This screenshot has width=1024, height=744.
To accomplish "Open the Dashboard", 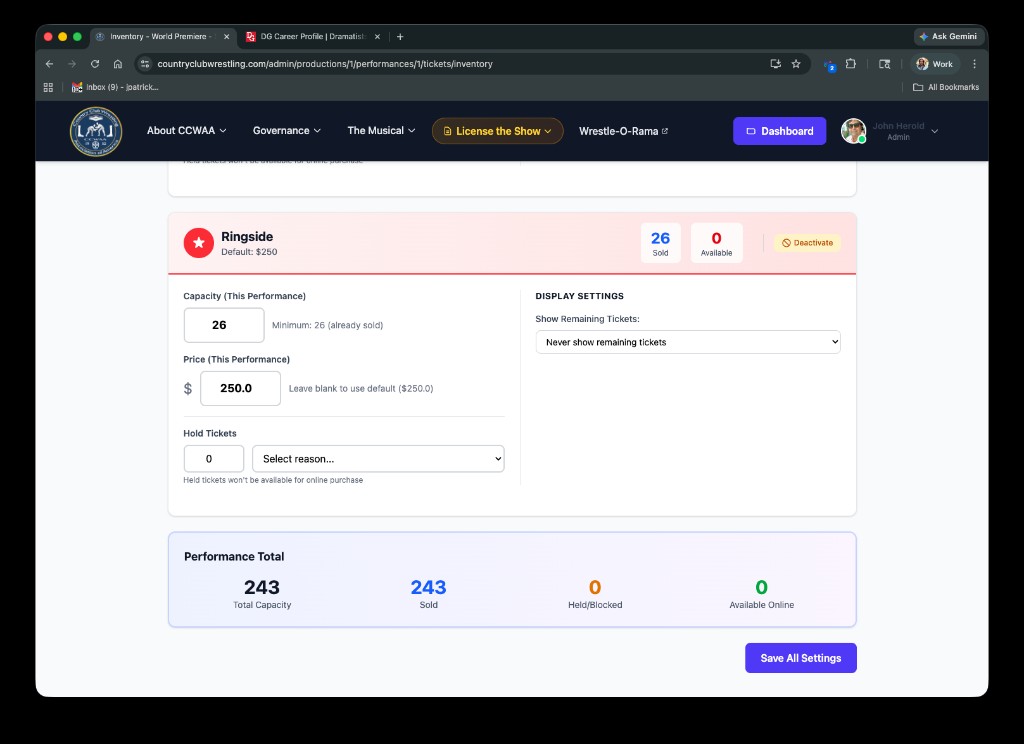I will (x=779, y=130).
